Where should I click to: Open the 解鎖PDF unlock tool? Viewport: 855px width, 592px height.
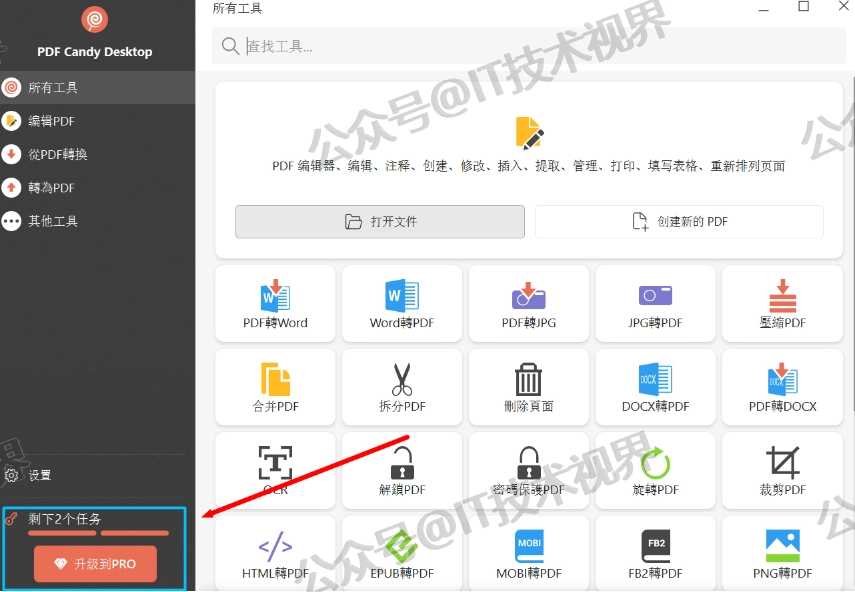[402, 470]
